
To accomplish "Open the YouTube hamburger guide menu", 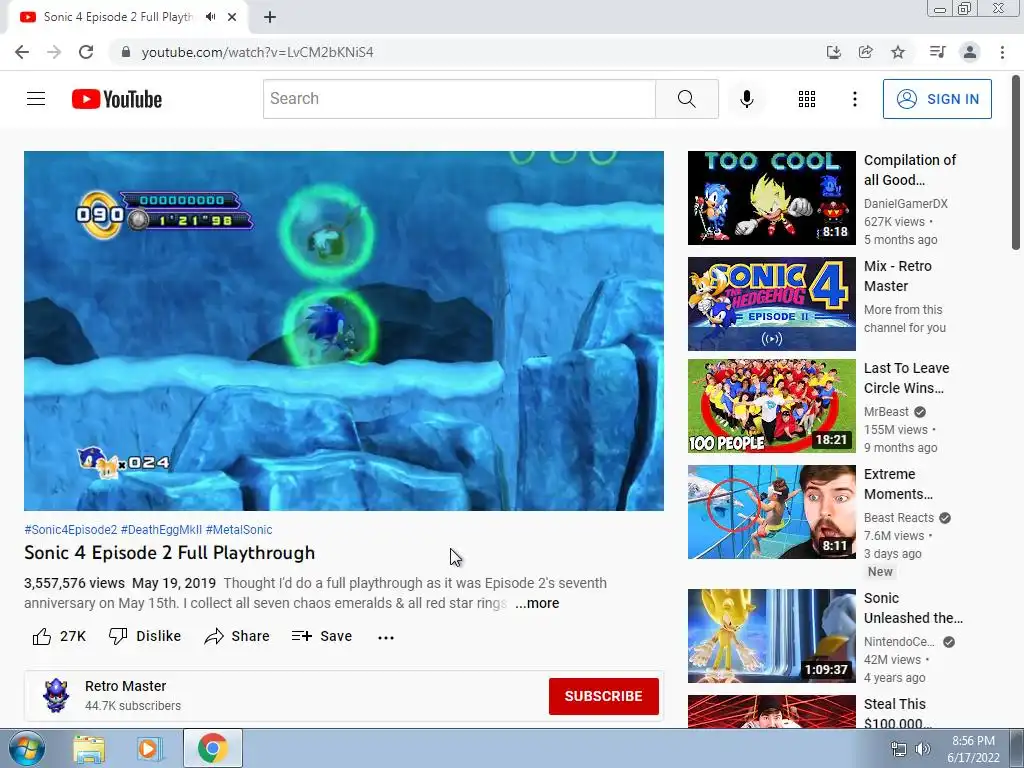I will (36, 99).
